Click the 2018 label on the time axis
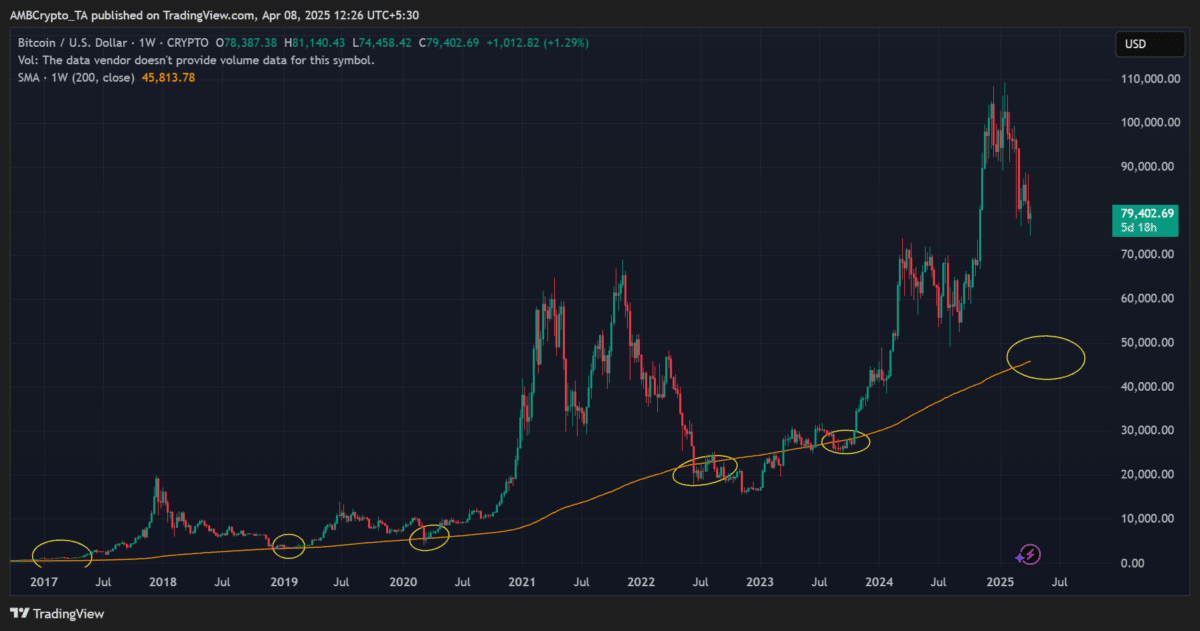 tap(163, 581)
